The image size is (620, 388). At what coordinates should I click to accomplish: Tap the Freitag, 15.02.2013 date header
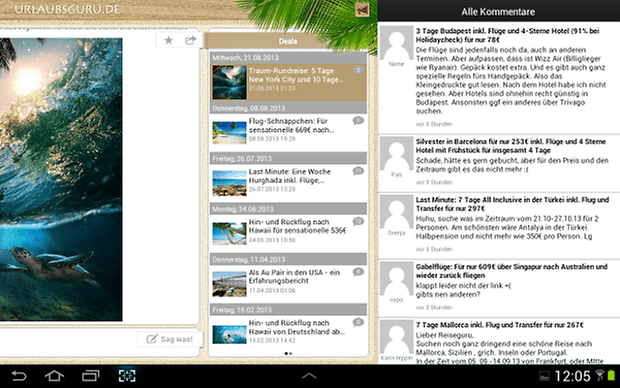(x=288, y=310)
